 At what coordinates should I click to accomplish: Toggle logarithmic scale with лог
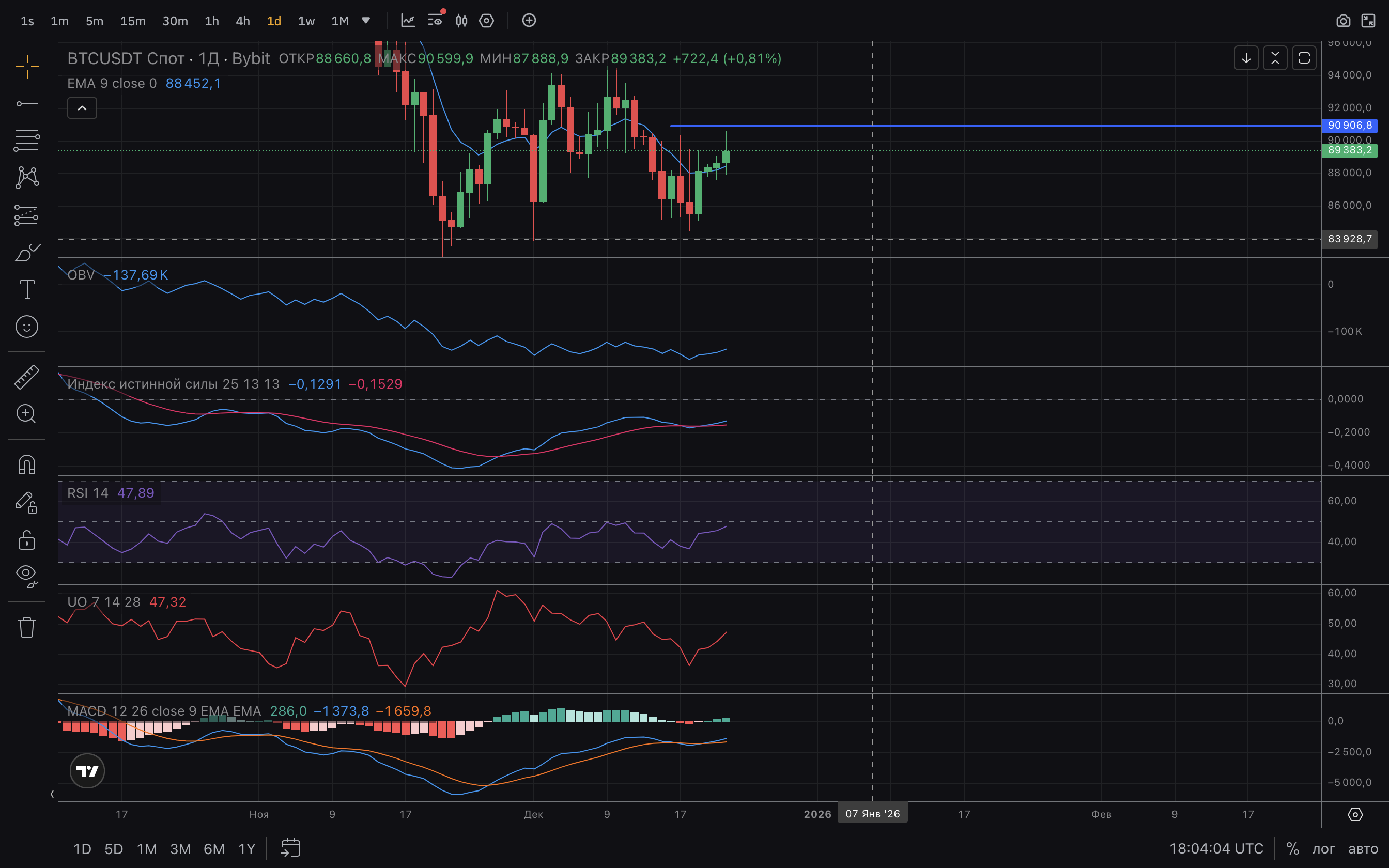tap(1323, 848)
